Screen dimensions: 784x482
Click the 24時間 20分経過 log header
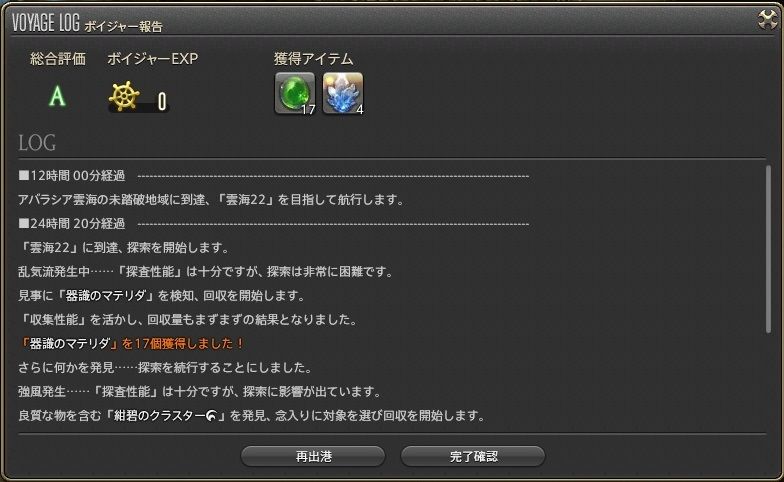[x=72, y=224]
